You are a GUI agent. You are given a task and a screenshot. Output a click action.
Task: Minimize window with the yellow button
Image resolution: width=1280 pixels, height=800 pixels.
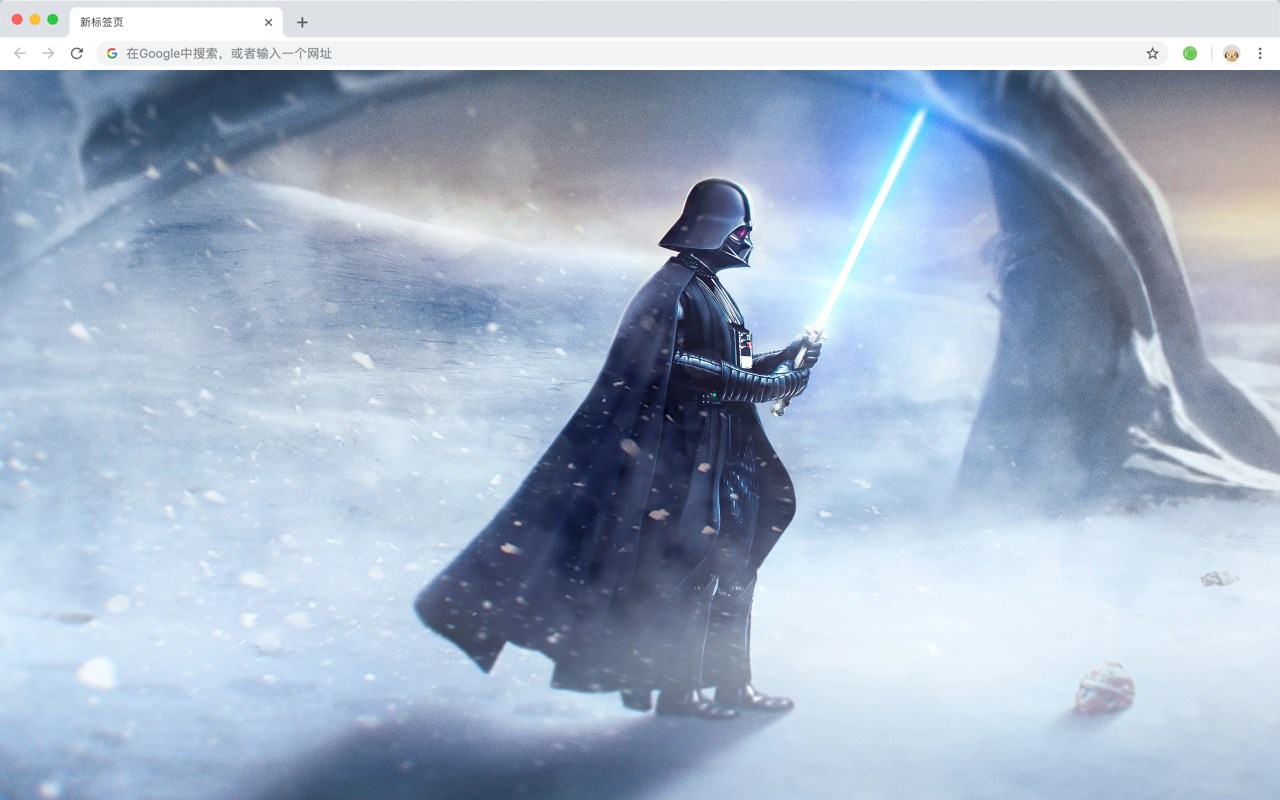coord(35,19)
